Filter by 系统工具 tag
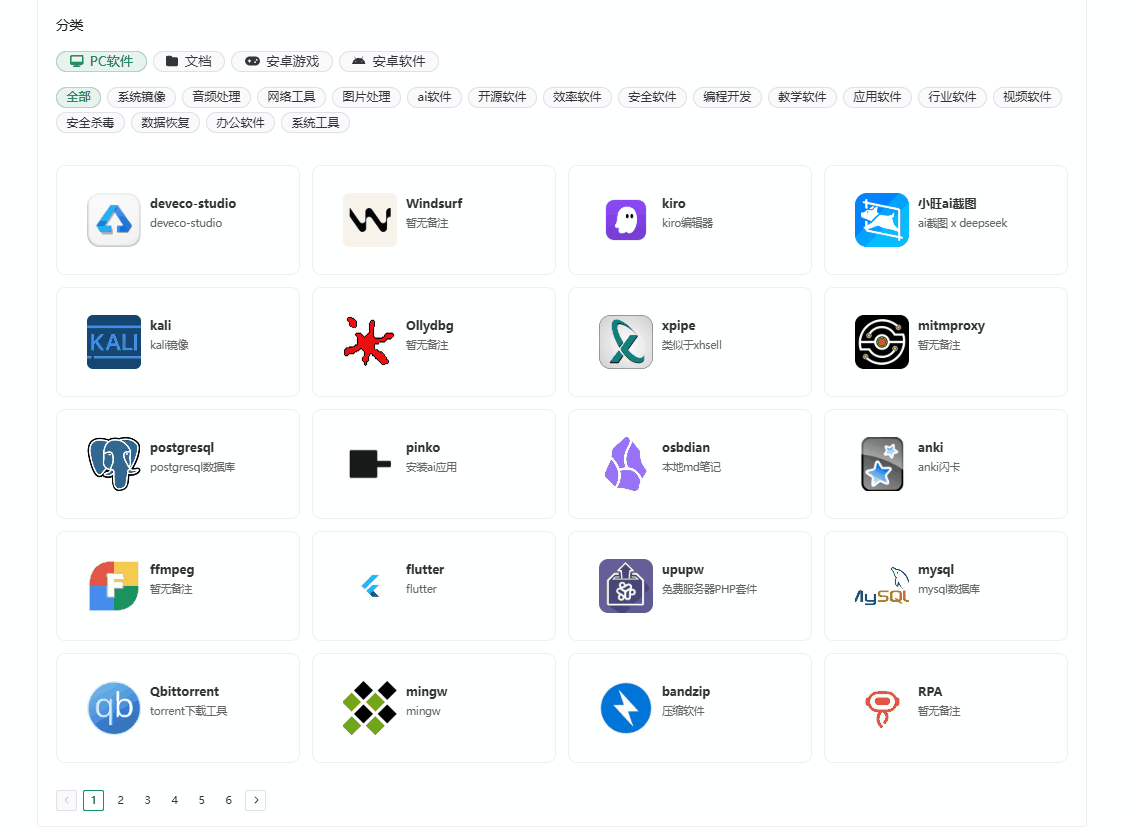Image resolution: width=1132 pixels, height=828 pixels. [315, 123]
